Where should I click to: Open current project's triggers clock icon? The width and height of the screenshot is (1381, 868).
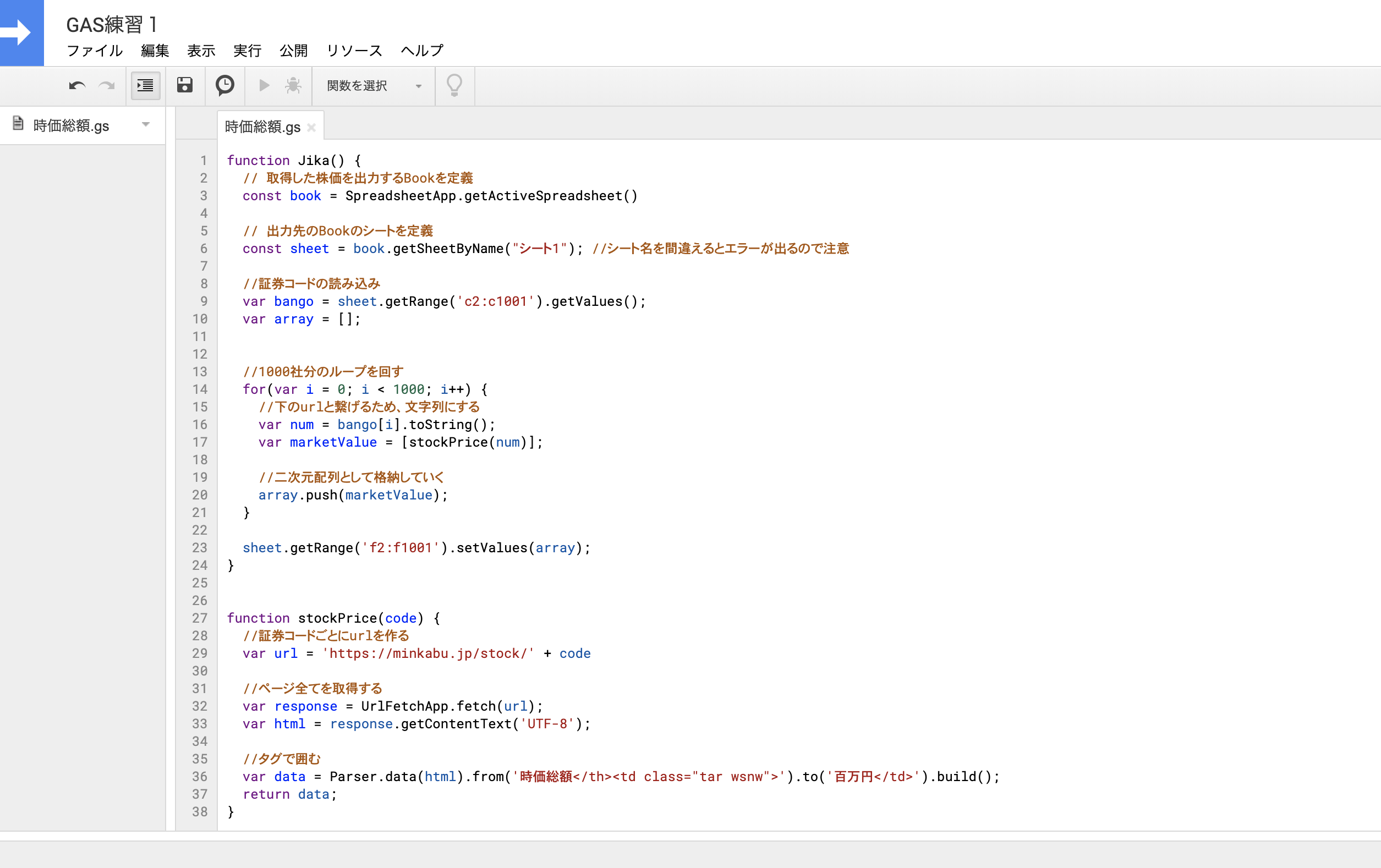(x=225, y=85)
